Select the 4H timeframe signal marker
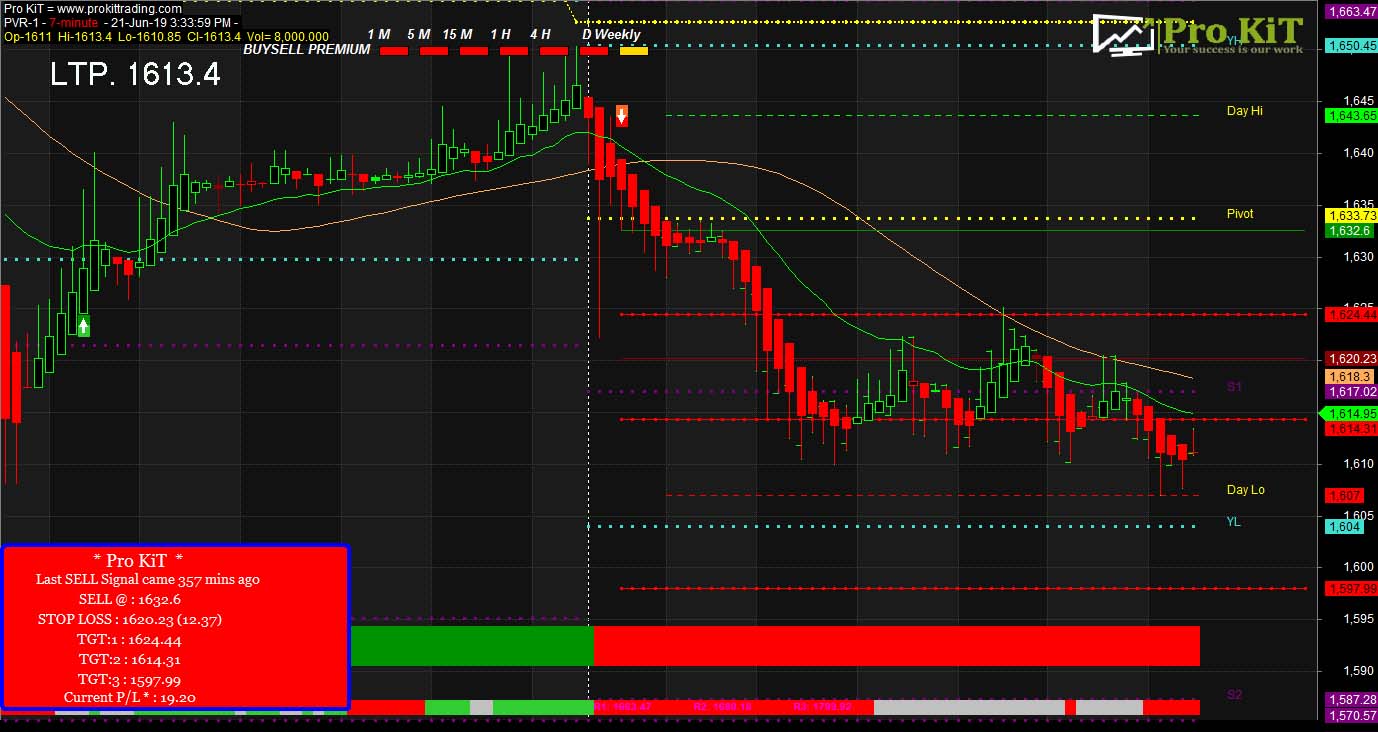Viewport: 1378px width, 732px height. click(551, 48)
